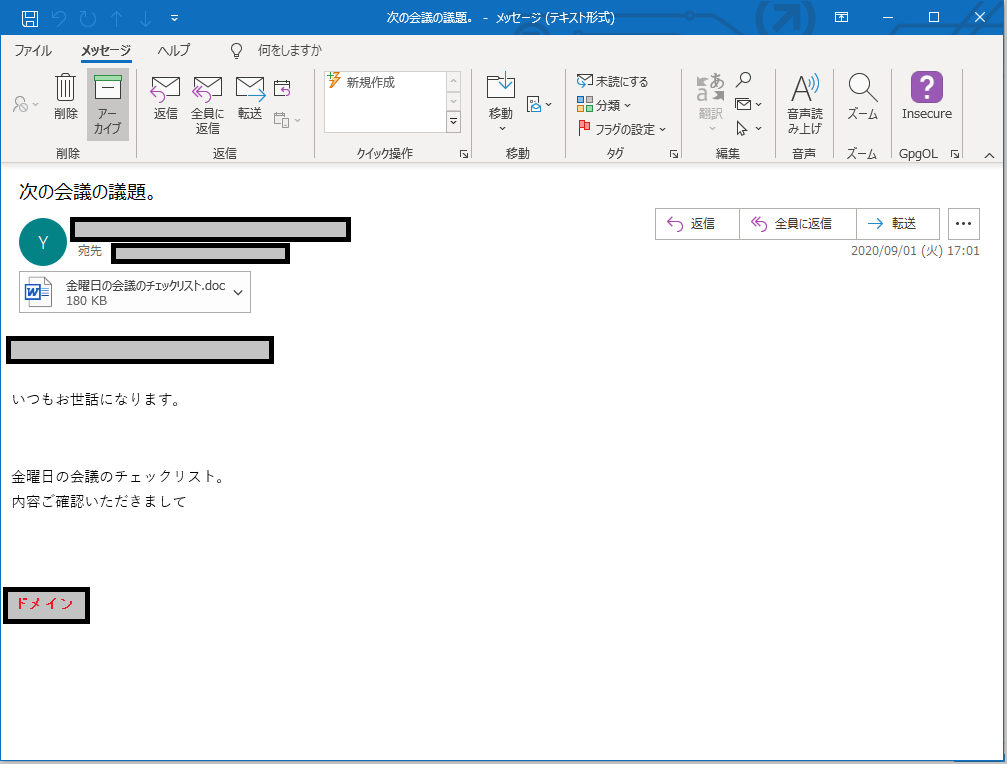The image size is (1007, 764).
Task: Click 全員に返信 in the message header
Action: coord(798,223)
